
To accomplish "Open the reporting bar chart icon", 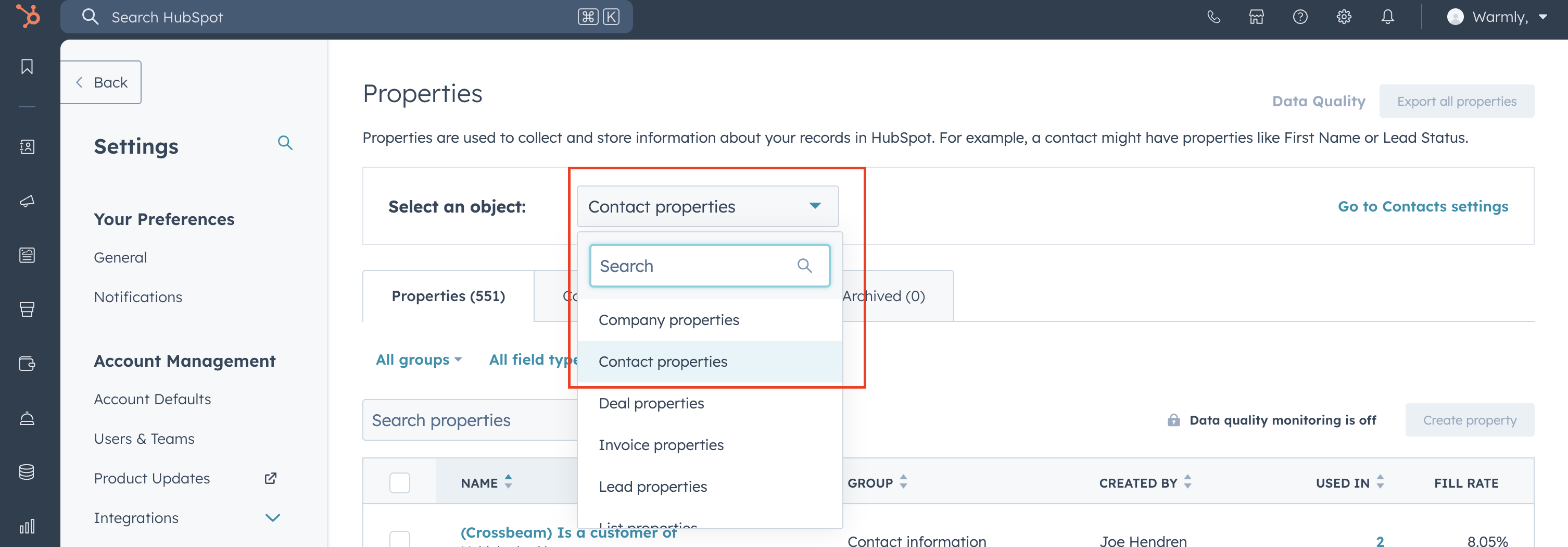I will (27, 526).
